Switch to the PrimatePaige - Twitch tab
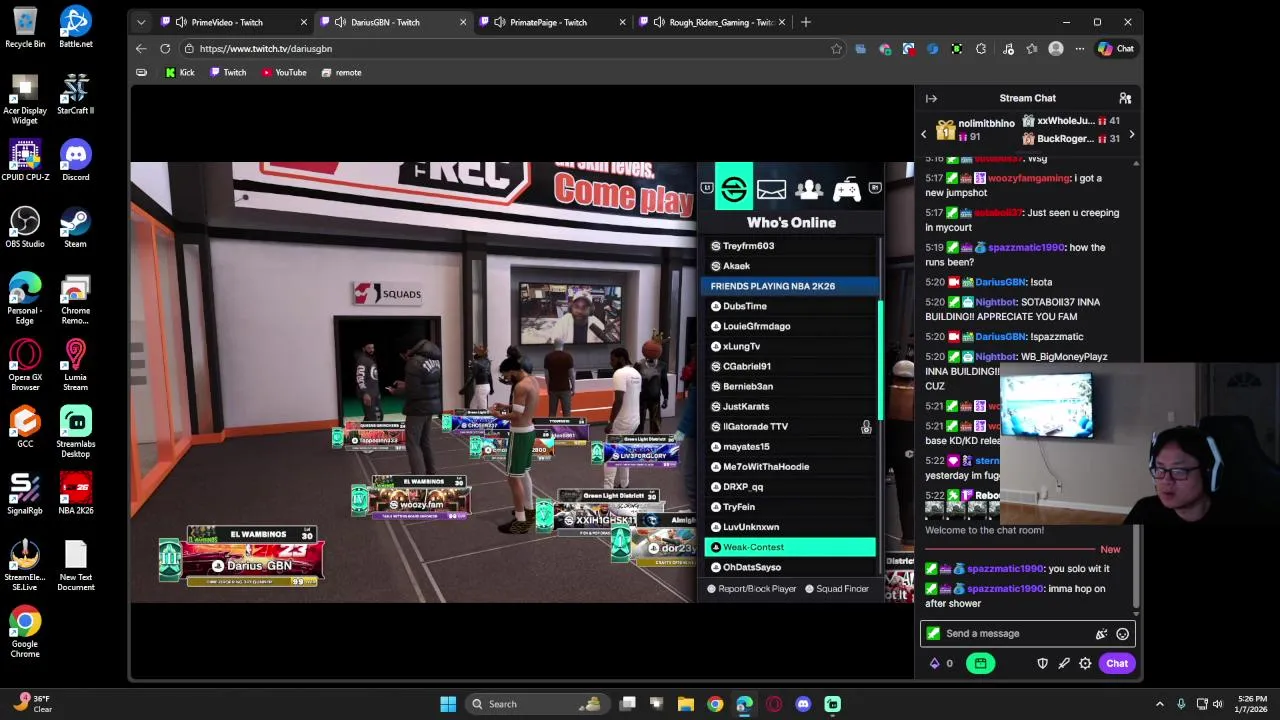The height and width of the screenshot is (720, 1280). (x=548, y=22)
